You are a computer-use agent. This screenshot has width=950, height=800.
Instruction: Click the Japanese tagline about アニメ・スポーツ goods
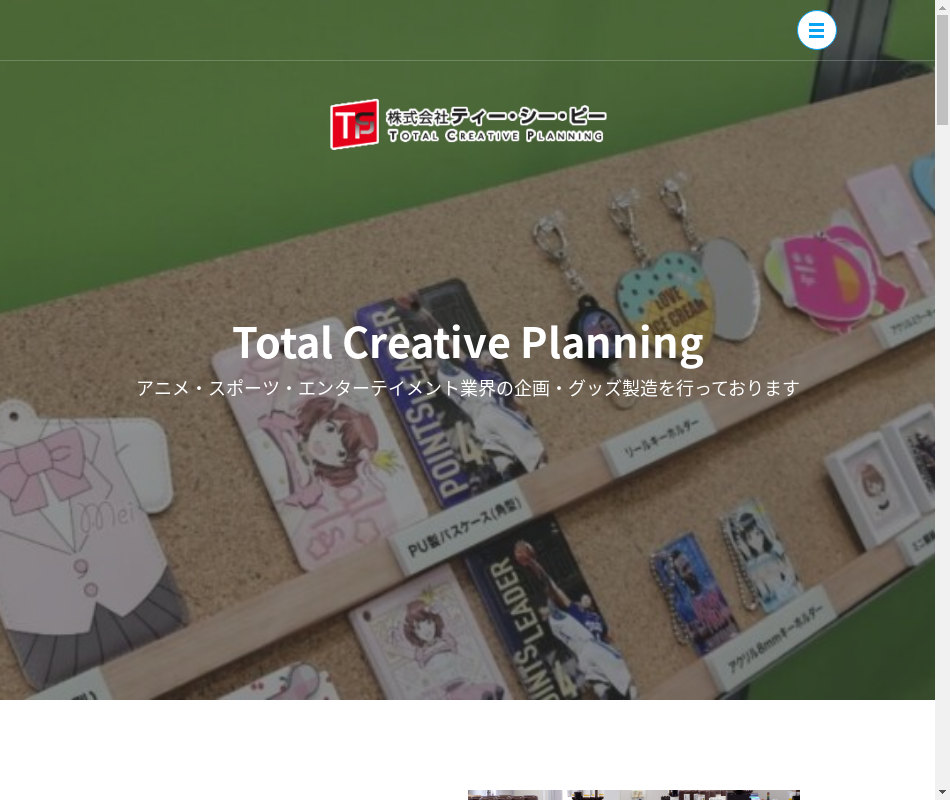[468, 388]
